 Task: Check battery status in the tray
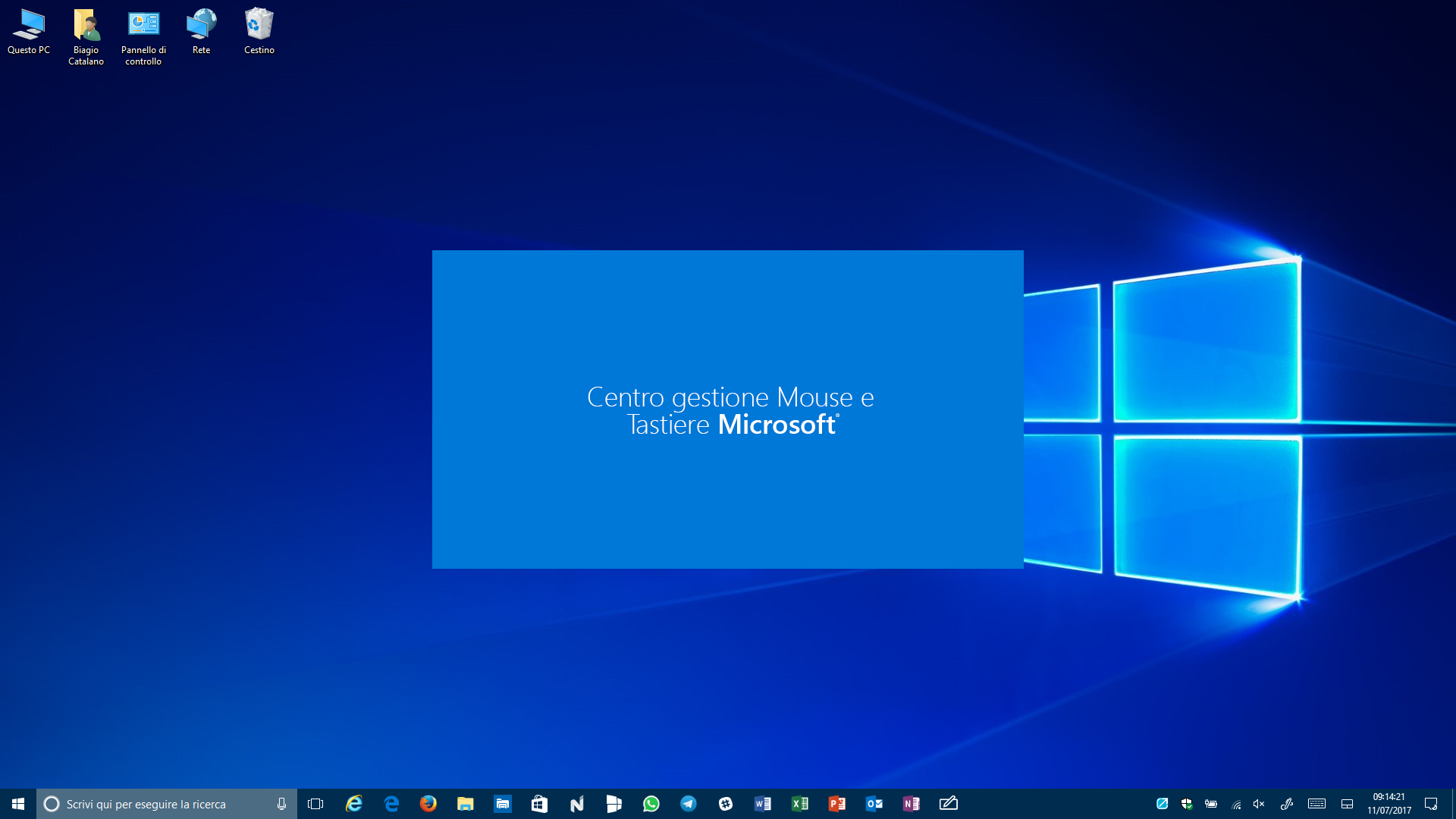tap(1211, 804)
